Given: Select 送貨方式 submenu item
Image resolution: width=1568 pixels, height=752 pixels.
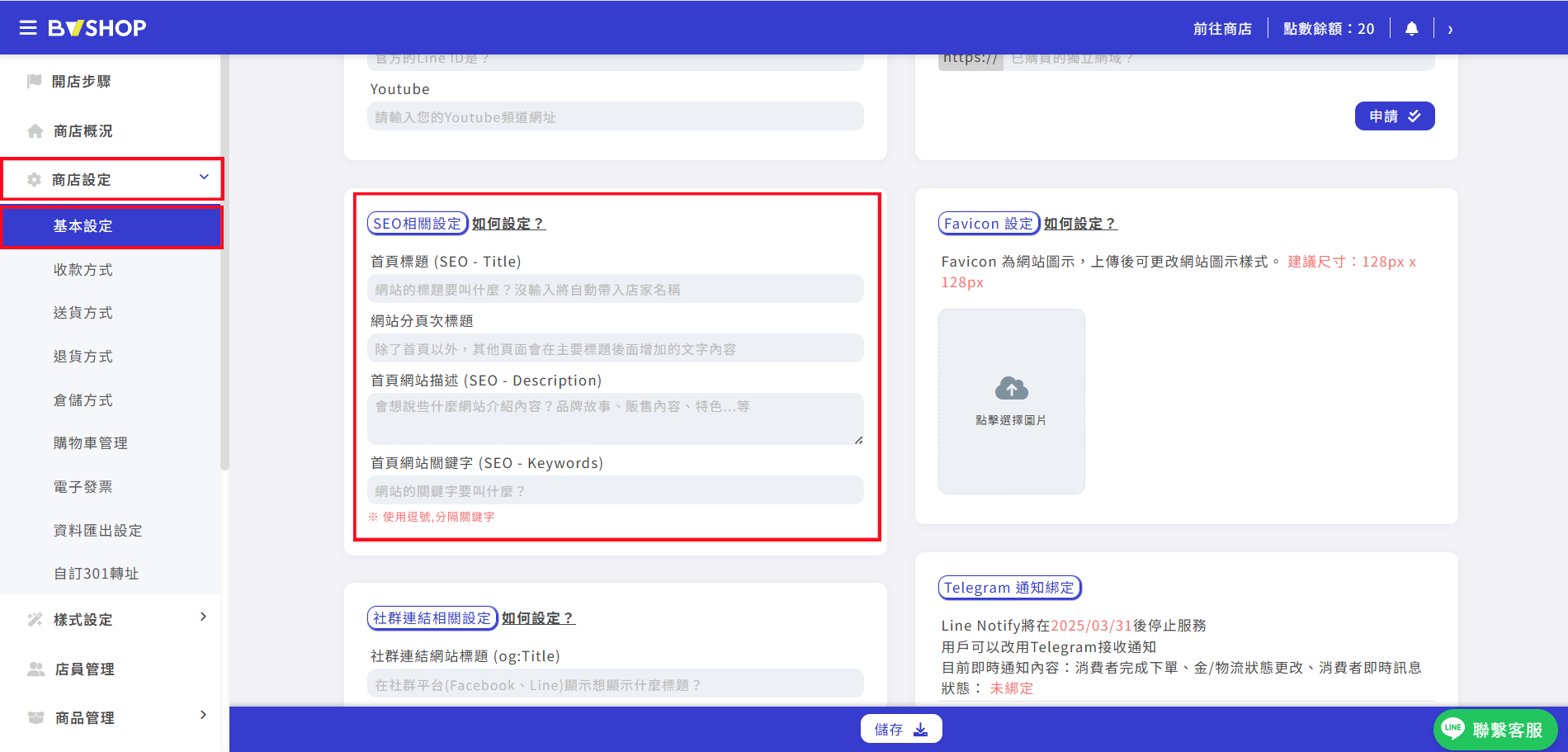Looking at the screenshot, I should pyautogui.click(x=83, y=313).
